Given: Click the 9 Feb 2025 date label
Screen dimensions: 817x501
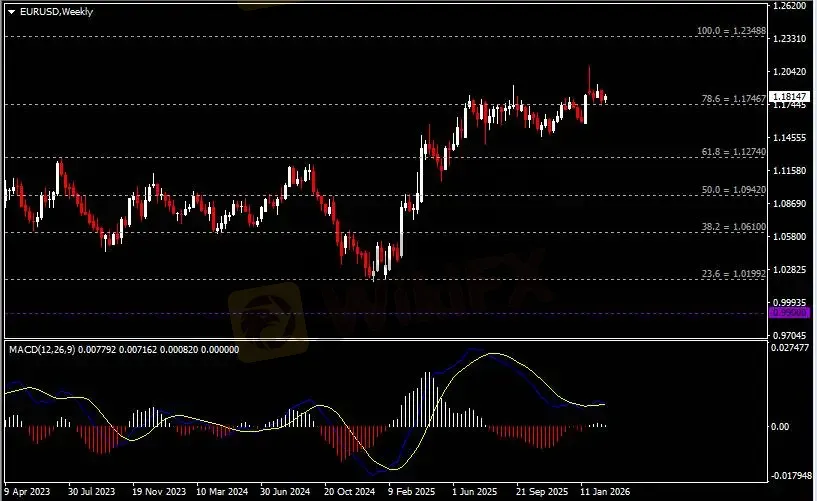Looking at the screenshot, I should point(412,491).
